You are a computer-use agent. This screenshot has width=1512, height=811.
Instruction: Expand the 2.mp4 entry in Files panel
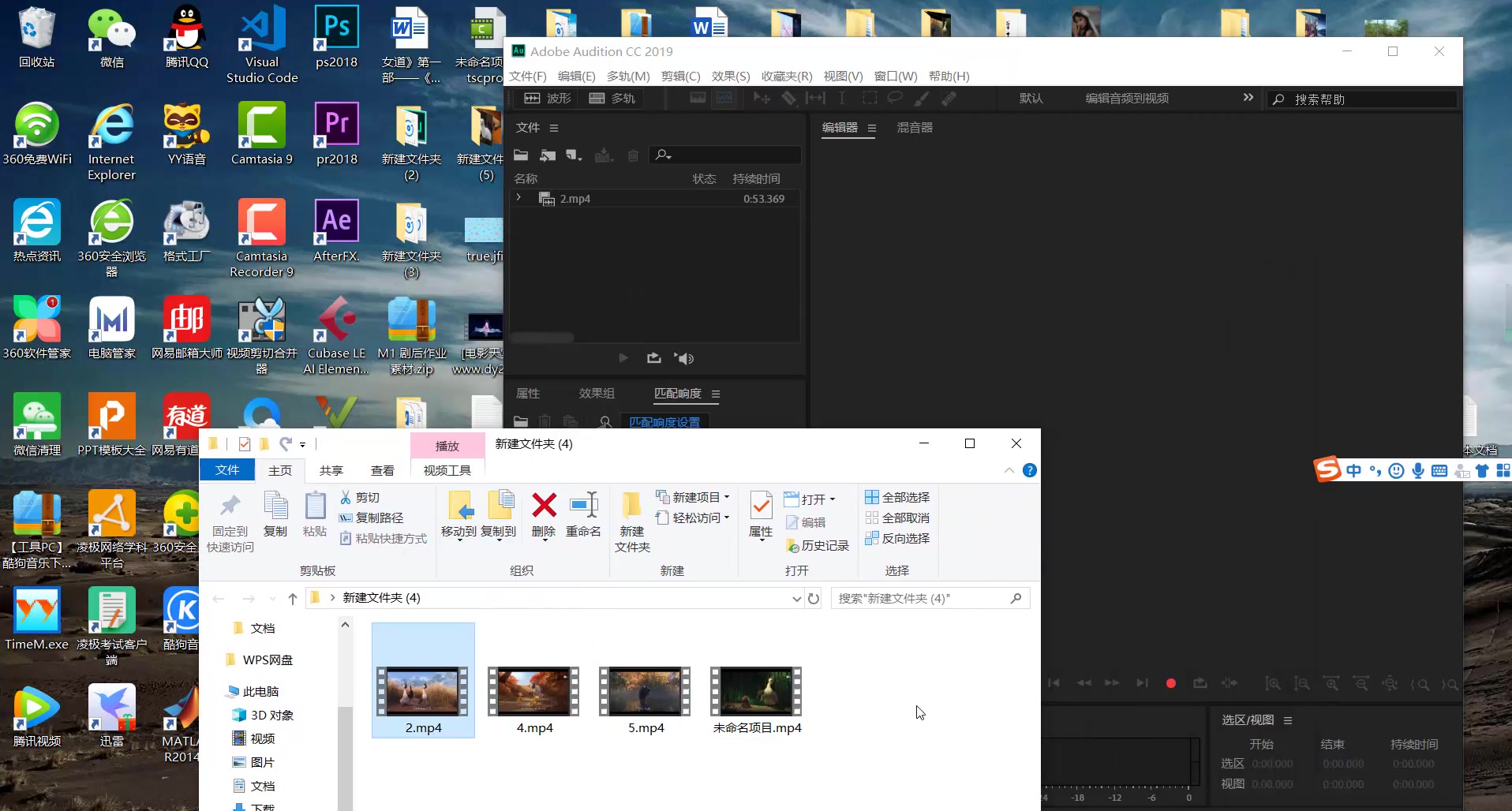click(518, 198)
